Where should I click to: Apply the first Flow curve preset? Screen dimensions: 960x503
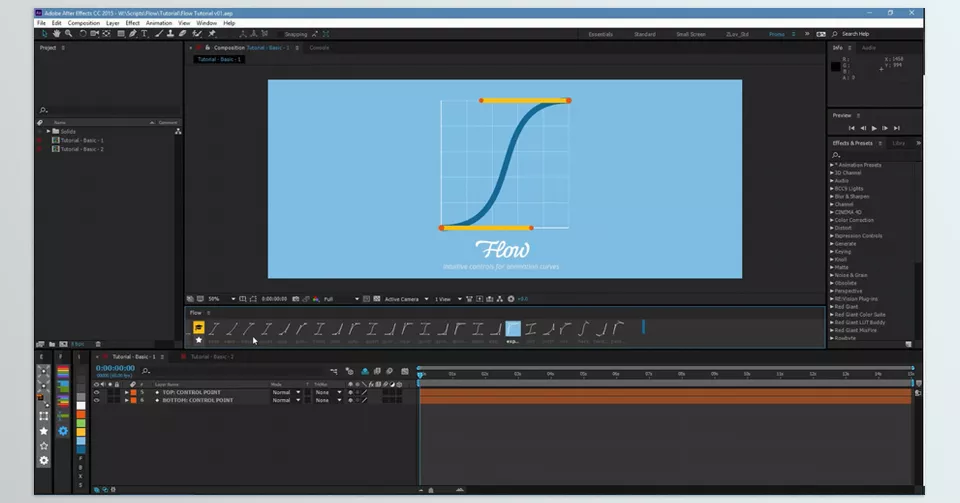[214, 329]
